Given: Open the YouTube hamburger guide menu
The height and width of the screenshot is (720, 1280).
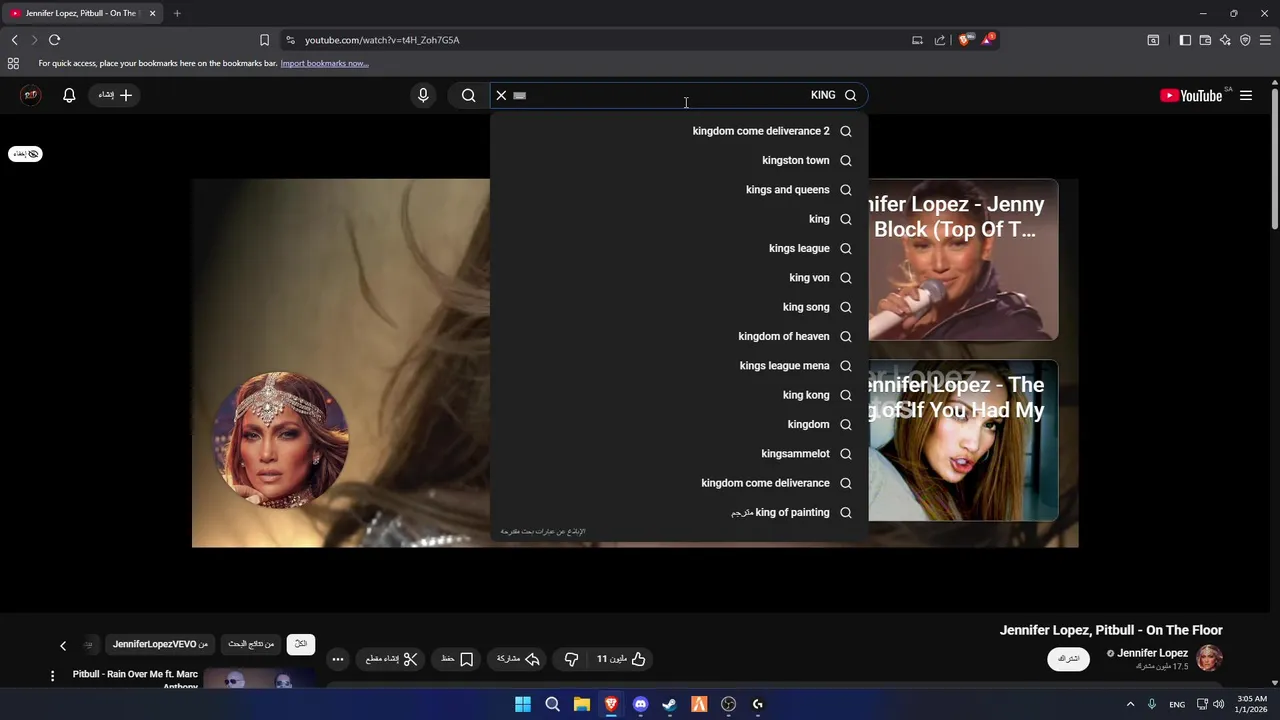Looking at the screenshot, I should [x=1246, y=95].
